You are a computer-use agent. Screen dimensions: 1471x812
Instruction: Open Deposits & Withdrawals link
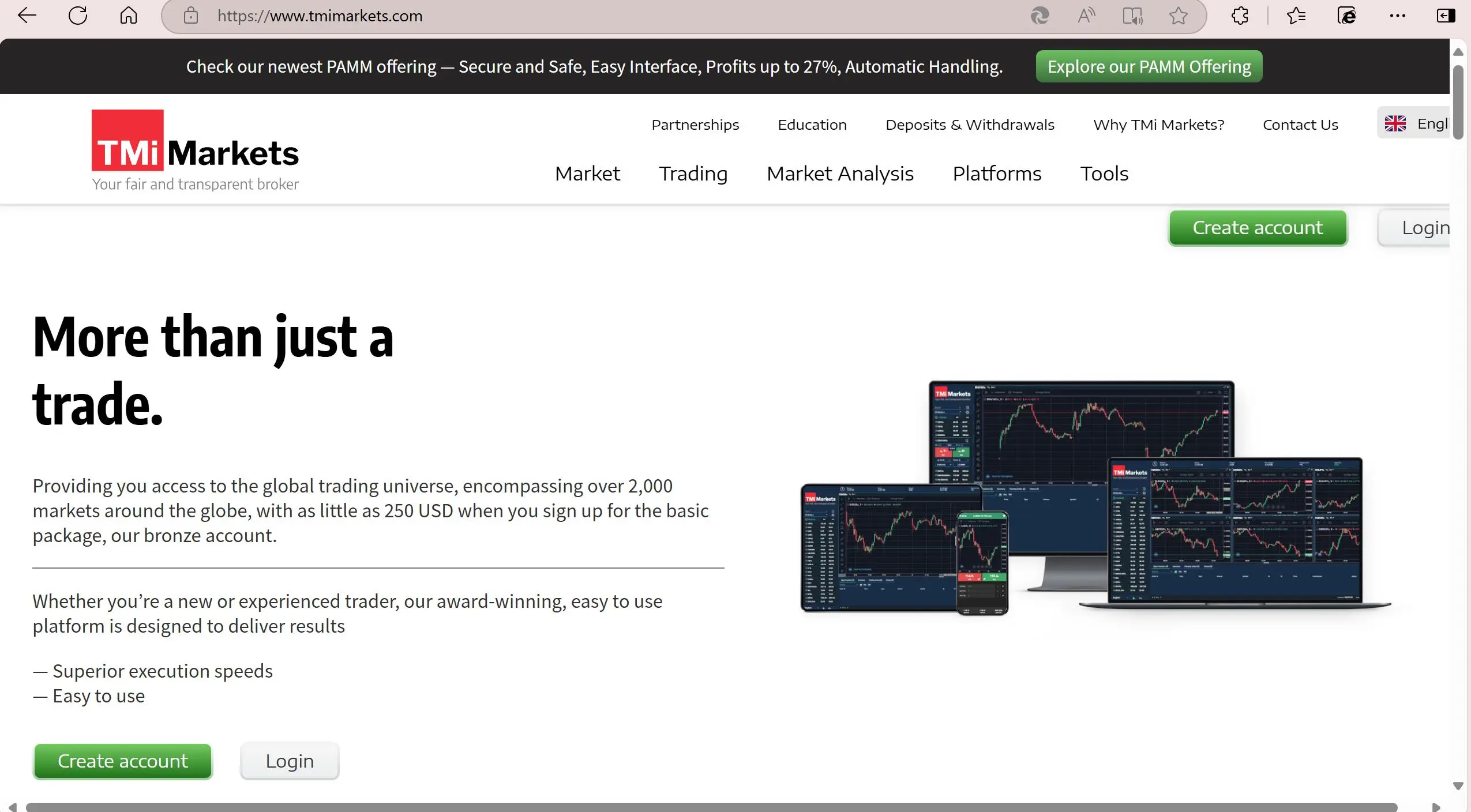pos(970,125)
